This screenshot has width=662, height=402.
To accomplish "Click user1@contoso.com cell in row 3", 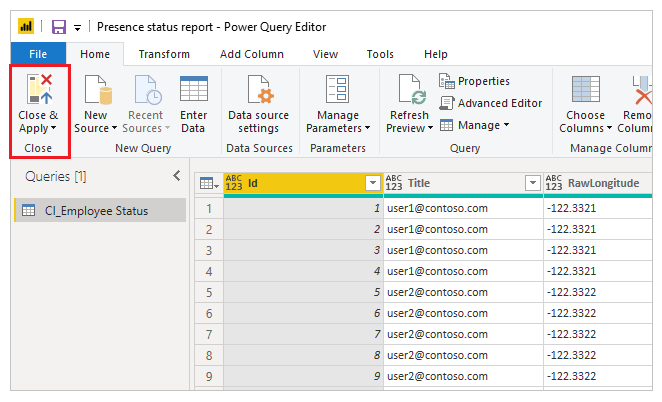I will click(463, 250).
